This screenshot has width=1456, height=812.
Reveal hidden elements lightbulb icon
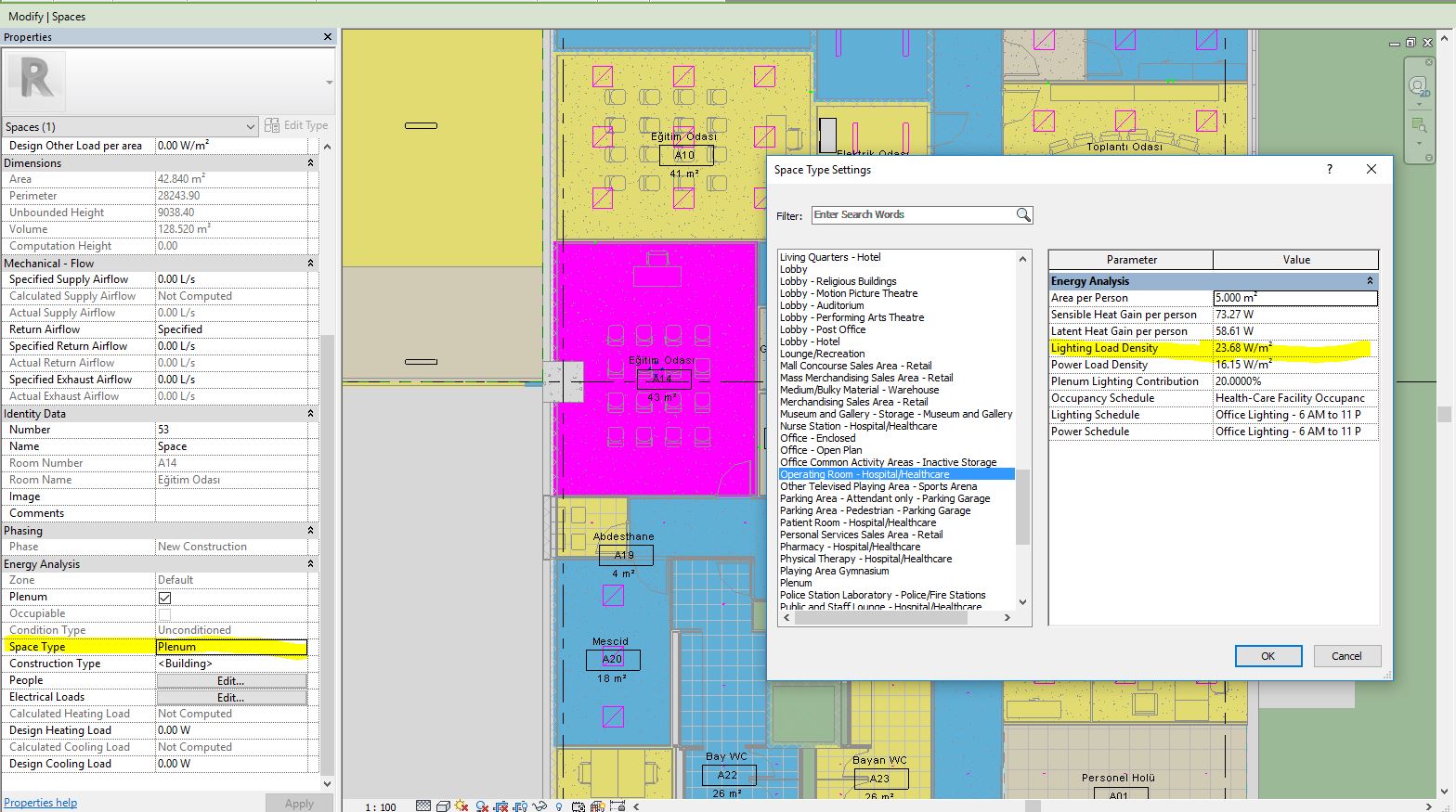pyautogui.click(x=559, y=806)
